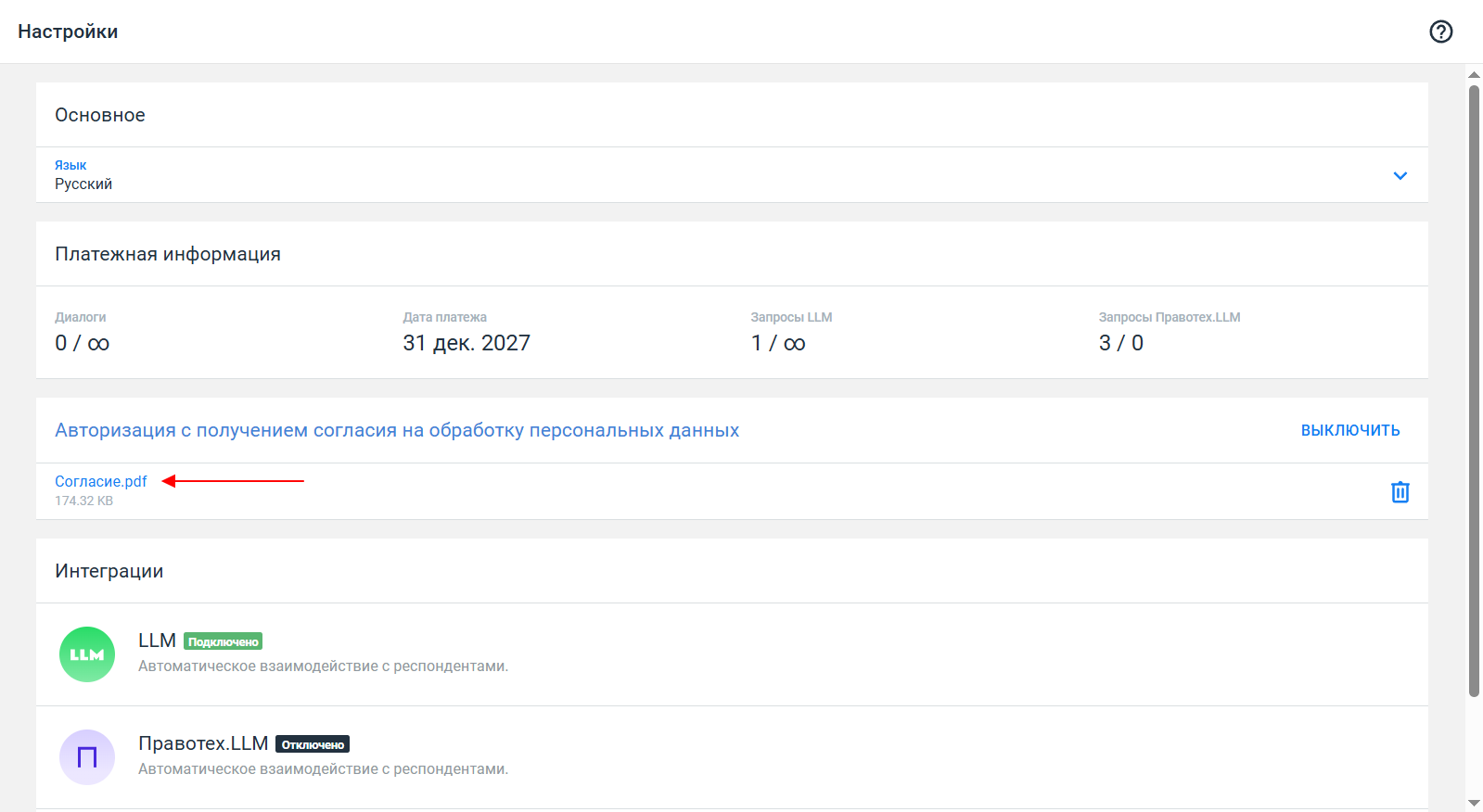Image resolution: width=1483 pixels, height=812 pixels.
Task: Click the Запросы Правотех.LLM counter value
Action: click(1120, 343)
